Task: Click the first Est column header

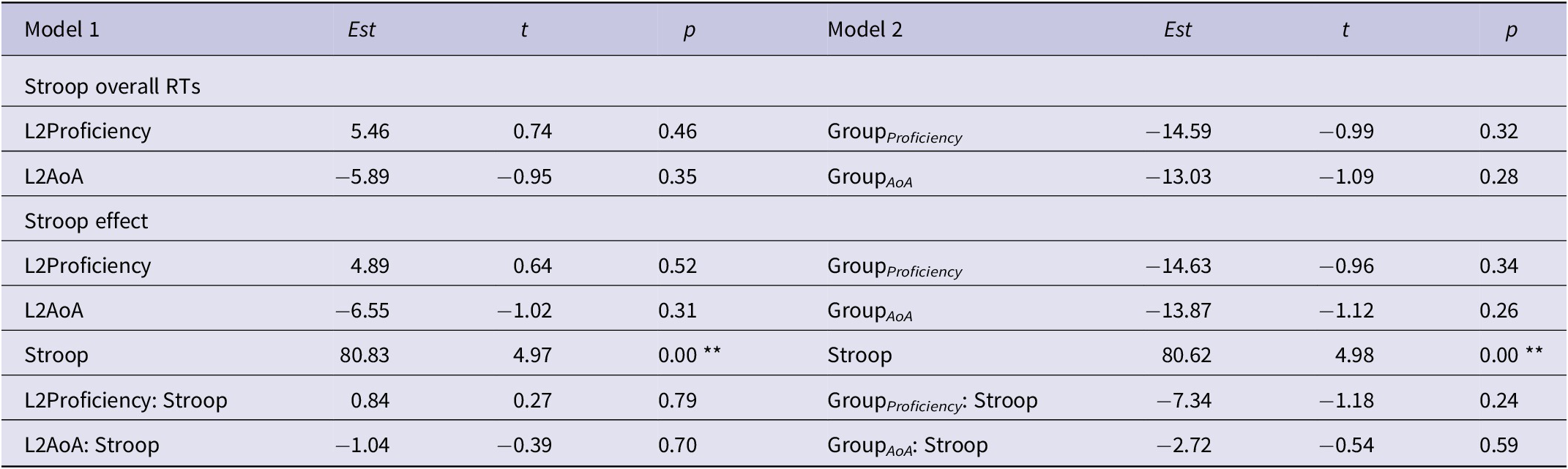Action: pos(362,29)
